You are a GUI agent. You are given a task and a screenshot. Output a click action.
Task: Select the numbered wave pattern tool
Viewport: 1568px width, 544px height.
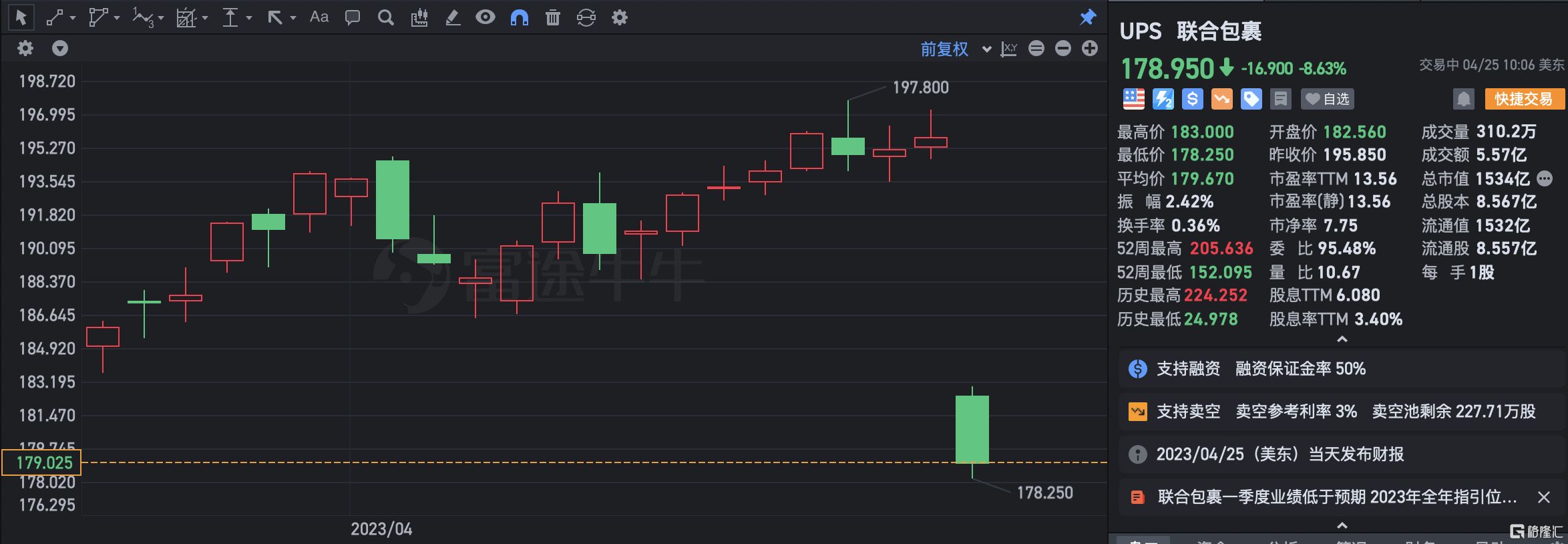pos(143,17)
